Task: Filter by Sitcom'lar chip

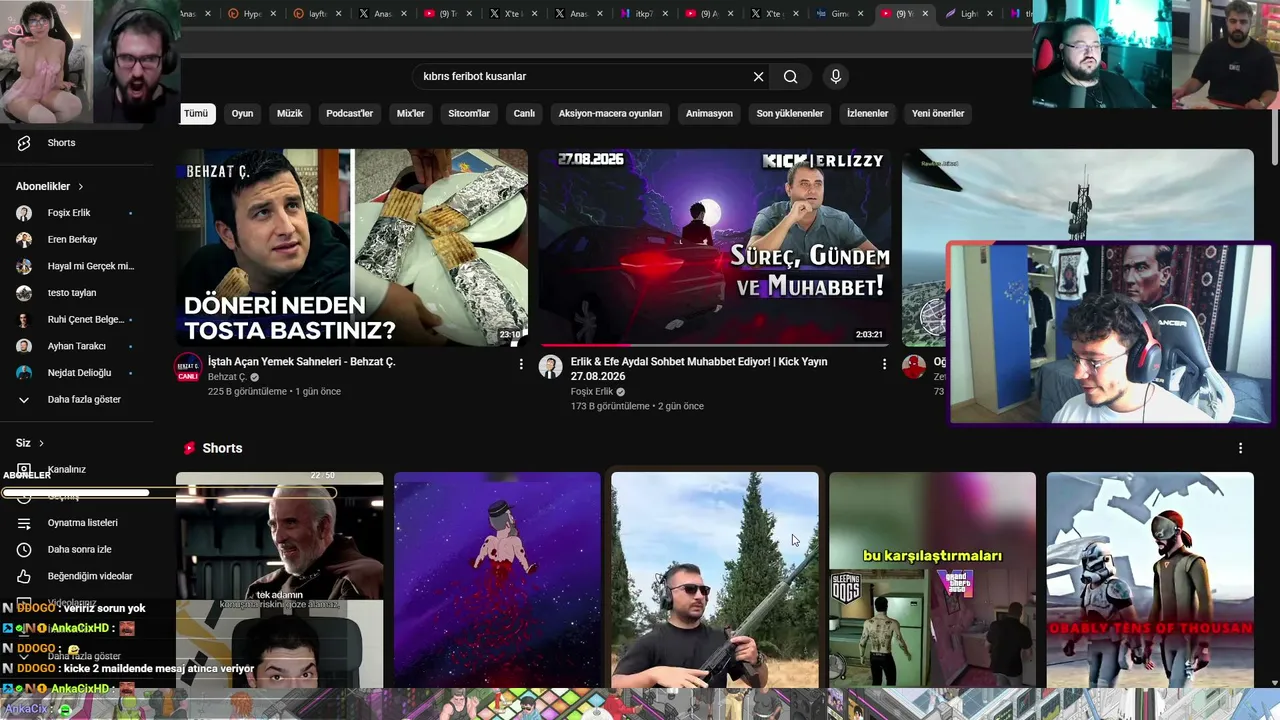Action: coord(469,114)
